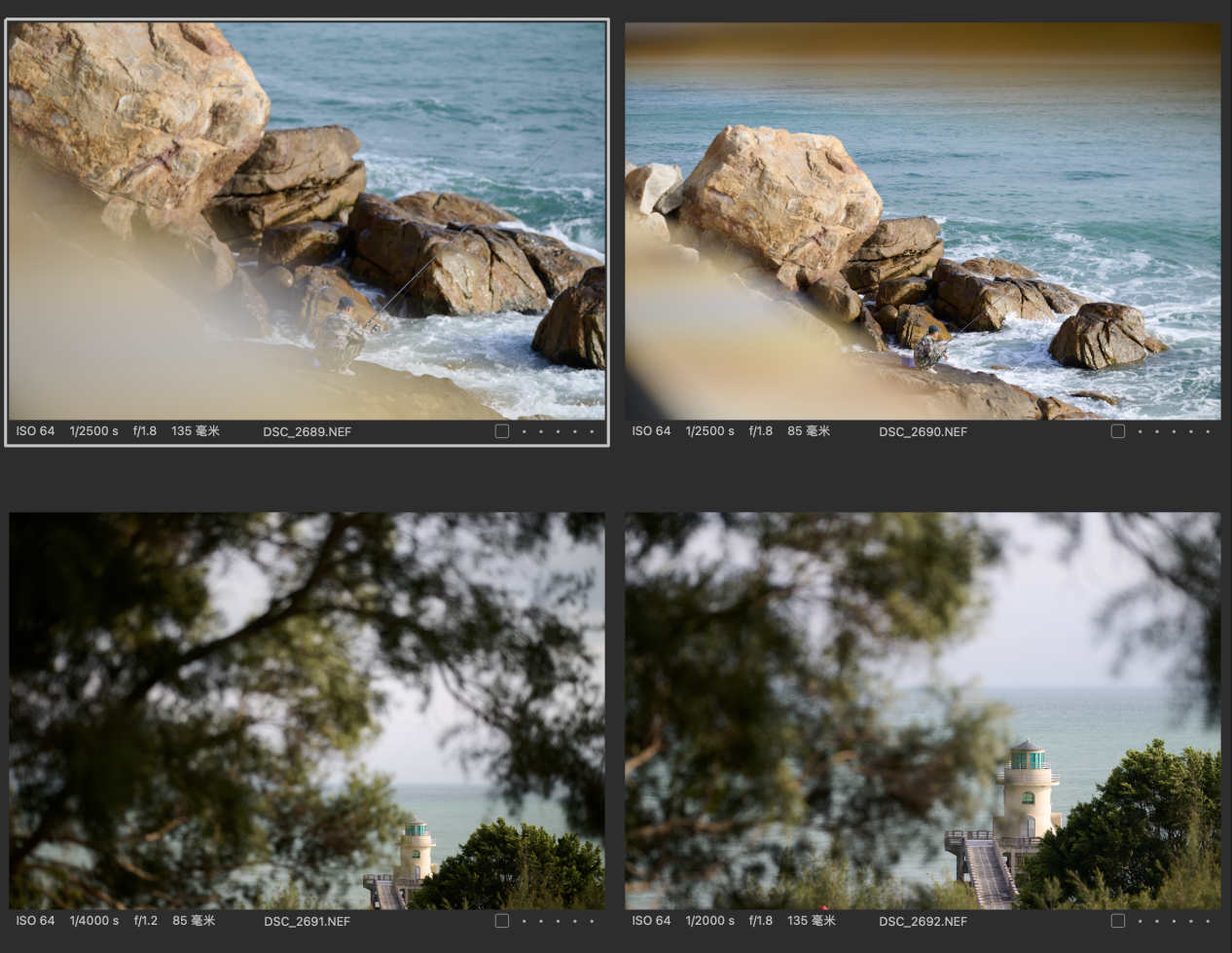
Task: Select the closer lighthouse photo DSC_2692
Action: click(x=923, y=711)
